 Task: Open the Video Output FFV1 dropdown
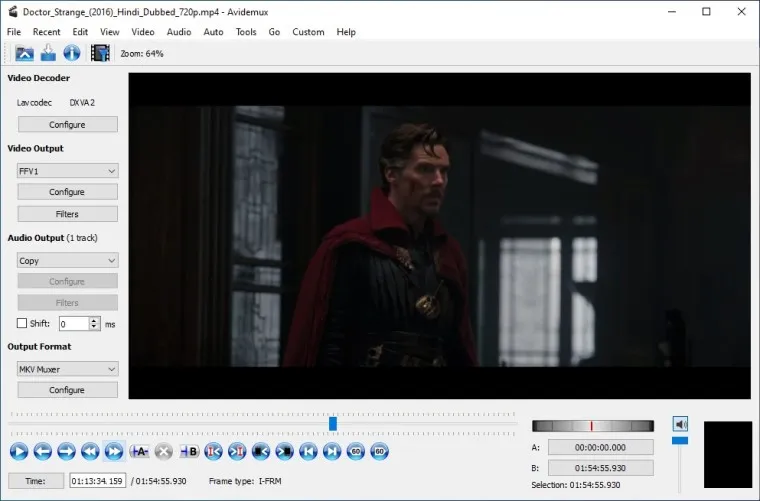pyautogui.click(x=67, y=171)
